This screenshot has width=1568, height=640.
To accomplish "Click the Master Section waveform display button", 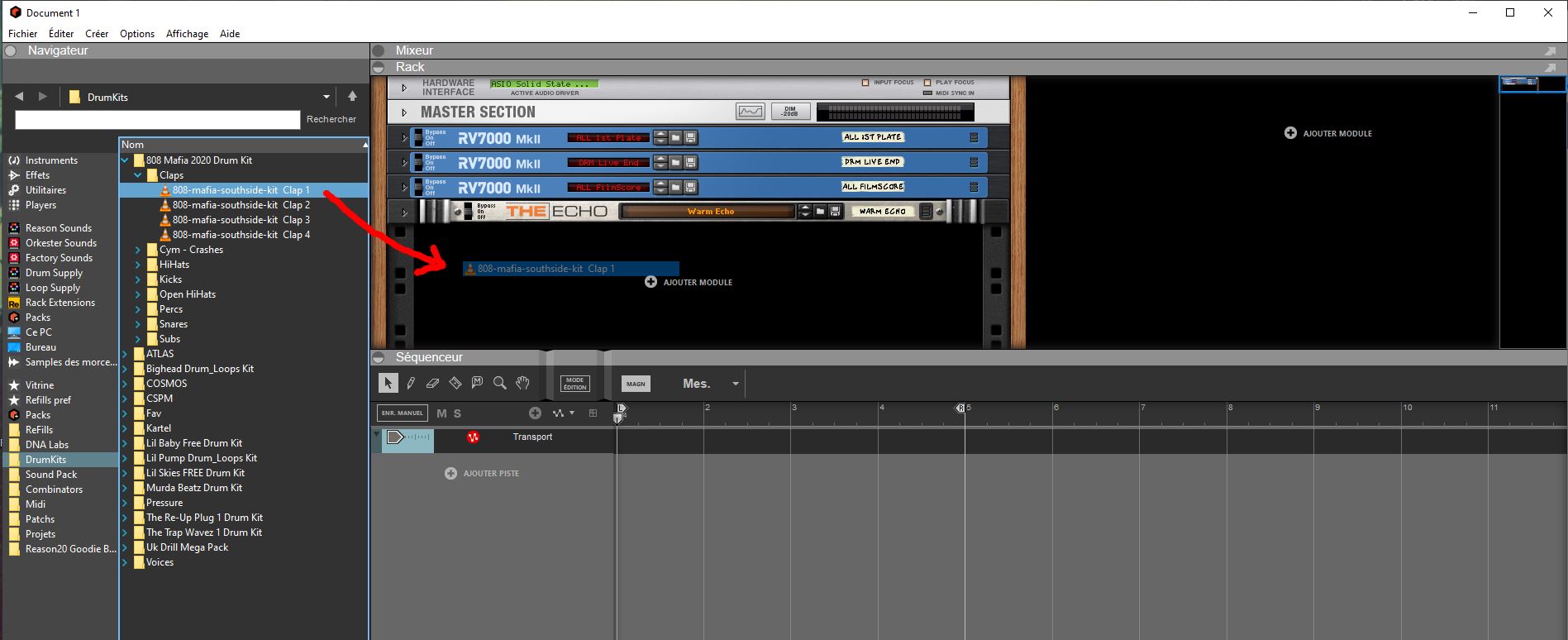I will tap(751, 112).
